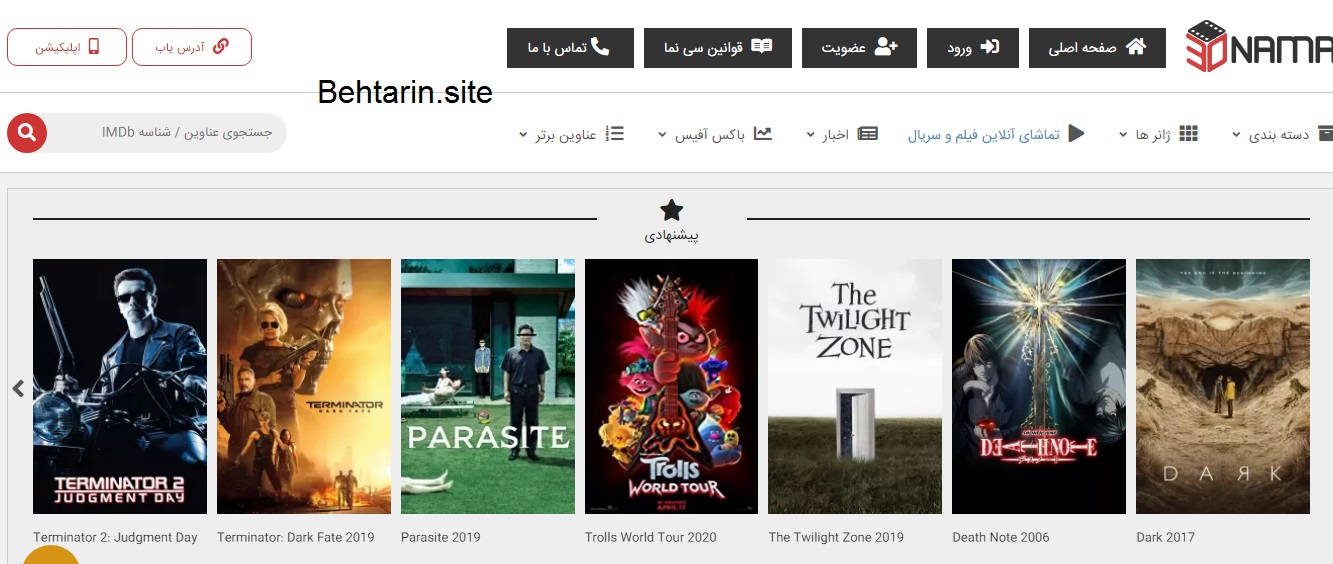The height and width of the screenshot is (564, 1333).
Task: Click the open book icon beside قوانین سی نما
Action: point(762,47)
